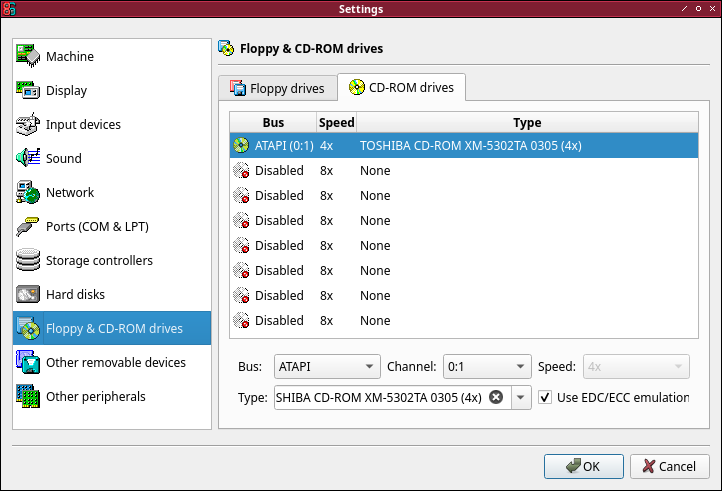Open the Hard disks settings page

coord(112,294)
